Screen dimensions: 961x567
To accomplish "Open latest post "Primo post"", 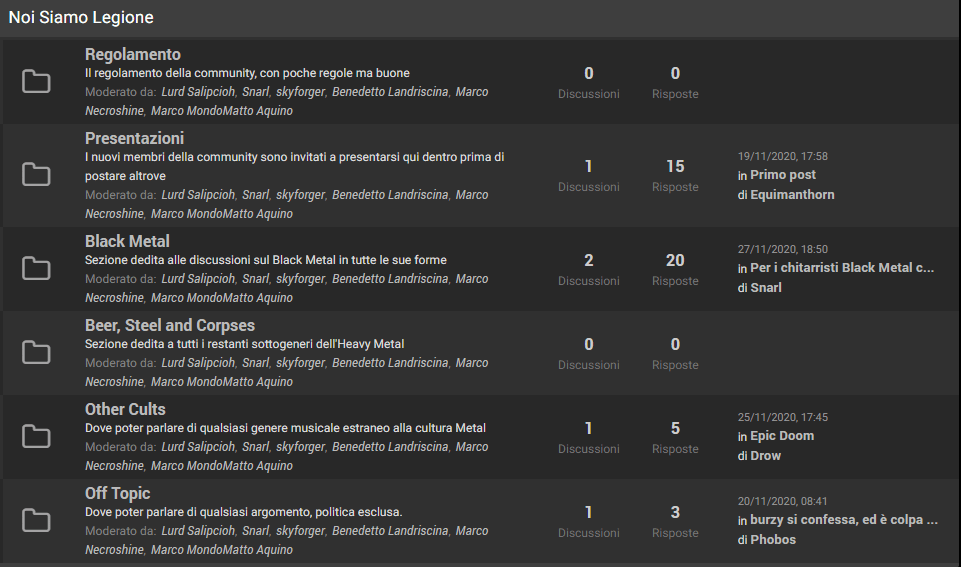I will click(783, 175).
